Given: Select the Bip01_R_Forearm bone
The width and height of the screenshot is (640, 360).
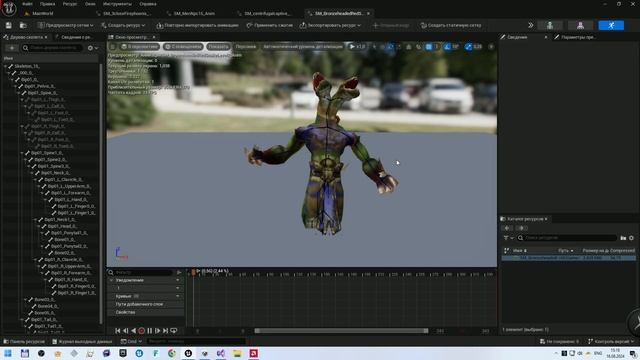Looking at the screenshot, I should [72, 273].
